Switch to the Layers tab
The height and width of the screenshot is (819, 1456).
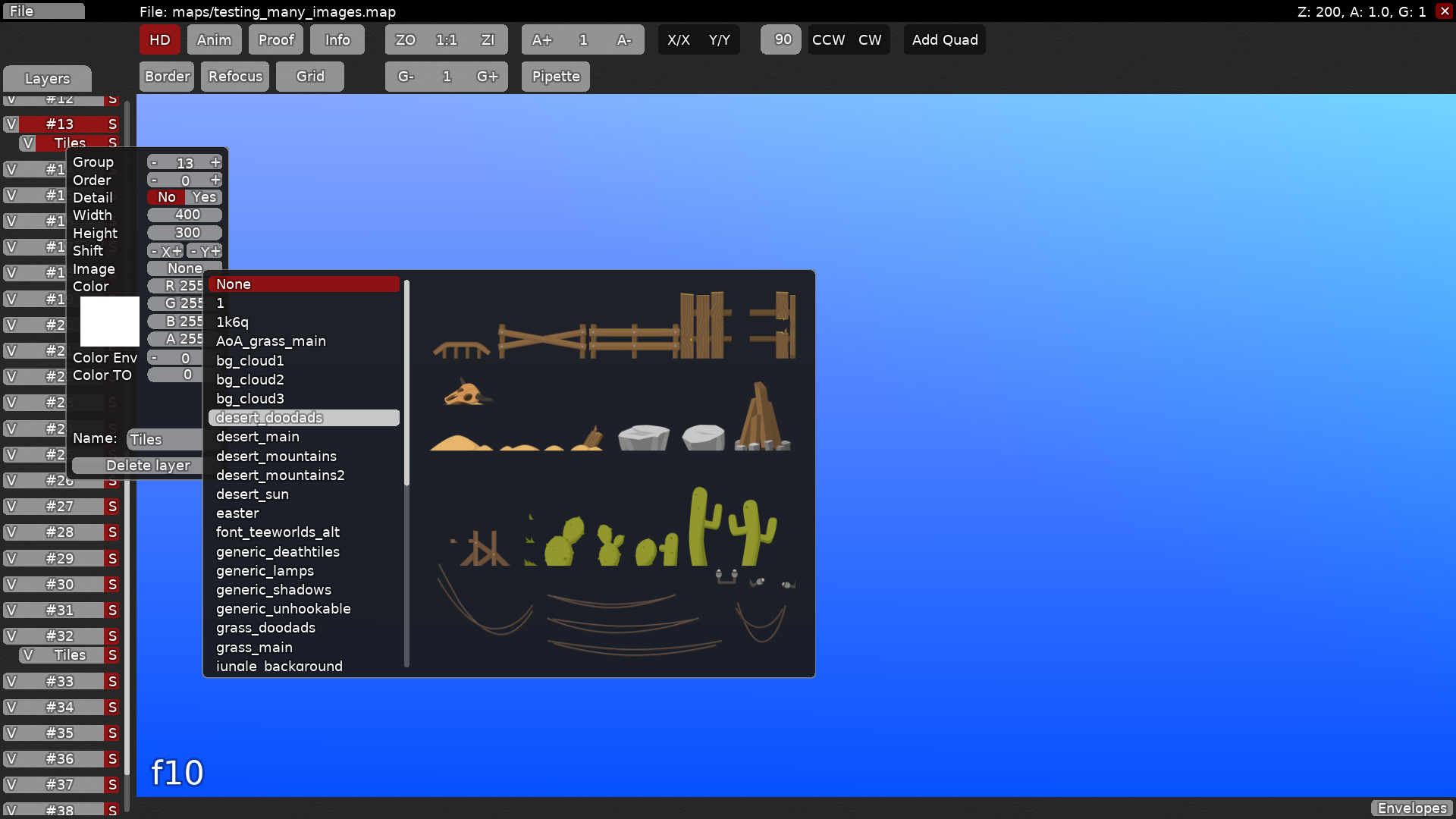(47, 79)
